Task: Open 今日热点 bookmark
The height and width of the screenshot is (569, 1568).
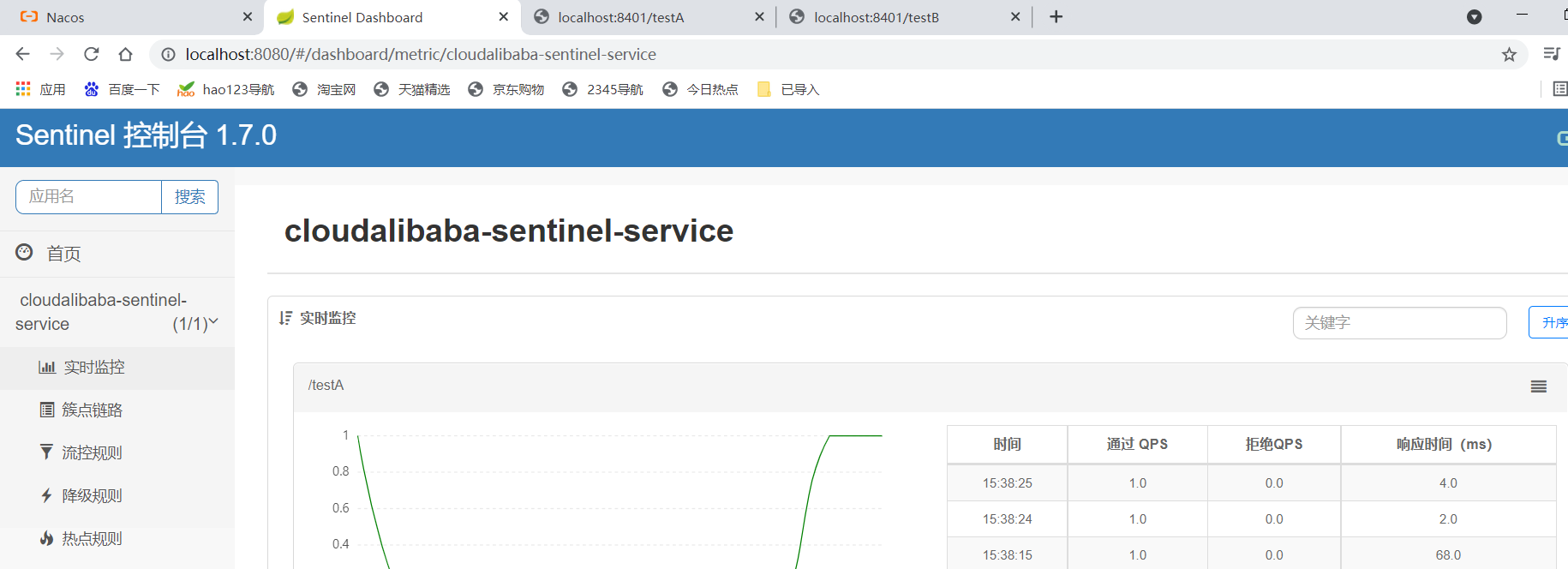Action: click(x=700, y=89)
